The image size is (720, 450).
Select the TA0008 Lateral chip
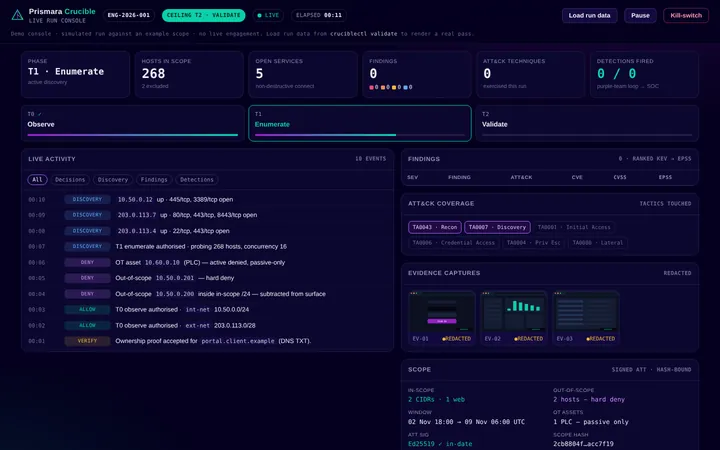click(x=597, y=242)
